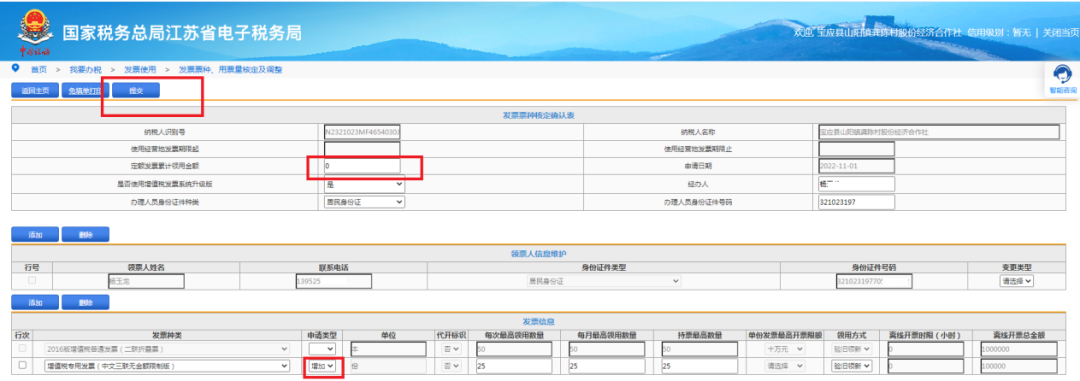Click the 申请日期 field showing 2022-11-01

pos(857,166)
